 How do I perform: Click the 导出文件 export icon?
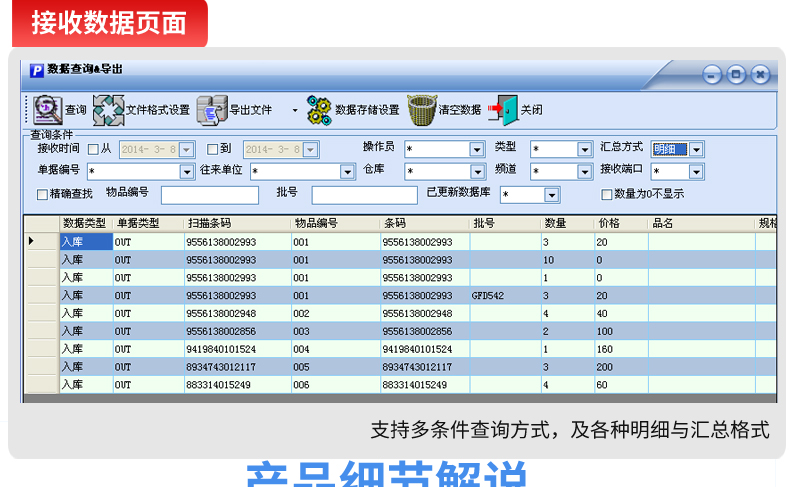point(212,110)
